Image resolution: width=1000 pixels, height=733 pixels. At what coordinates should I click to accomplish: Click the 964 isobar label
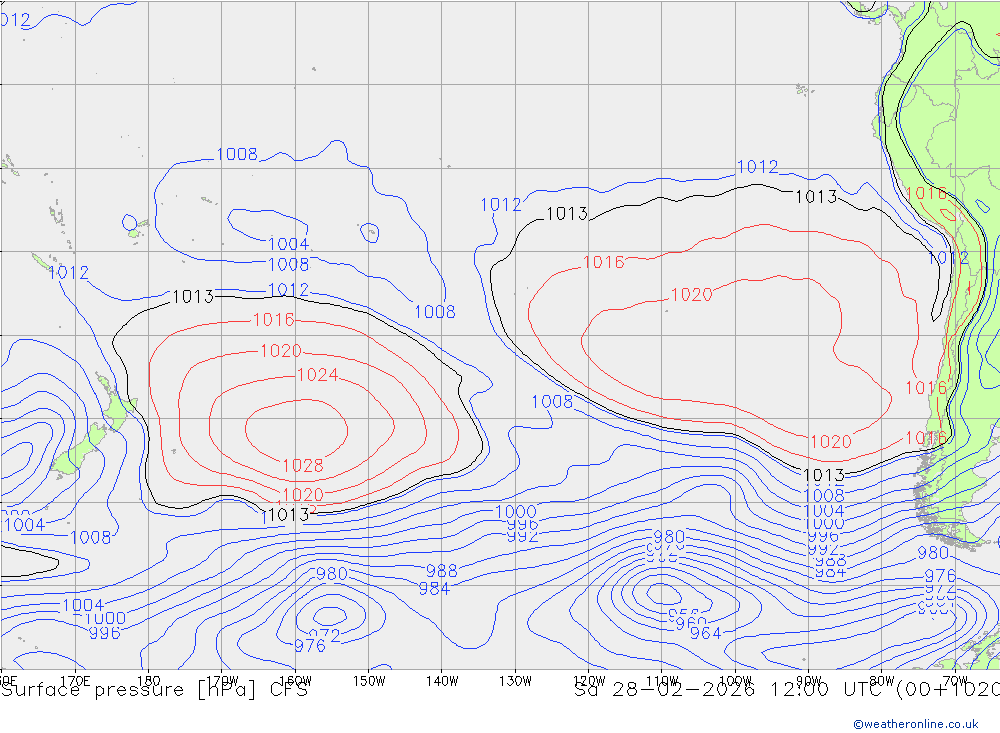(x=705, y=633)
